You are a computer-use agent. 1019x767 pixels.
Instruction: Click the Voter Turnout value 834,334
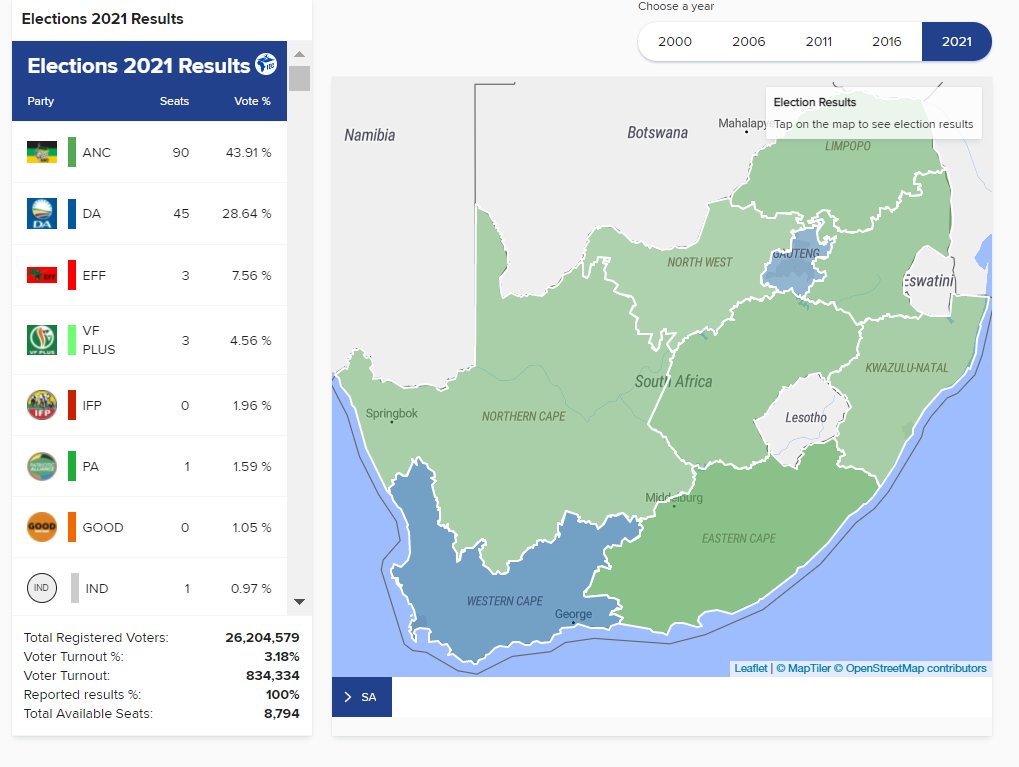pos(272,675)
